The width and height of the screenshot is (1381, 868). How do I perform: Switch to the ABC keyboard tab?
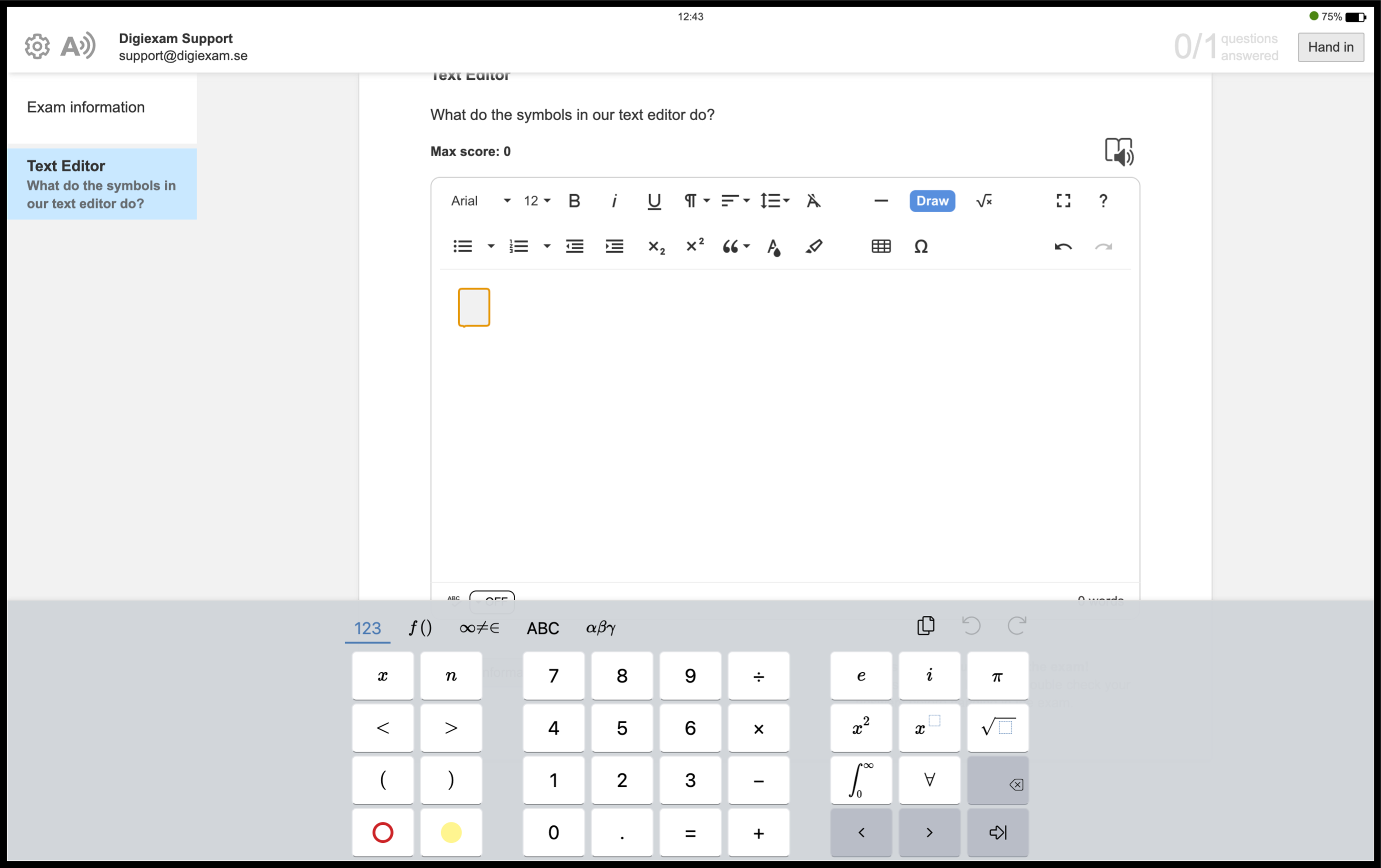542,628
